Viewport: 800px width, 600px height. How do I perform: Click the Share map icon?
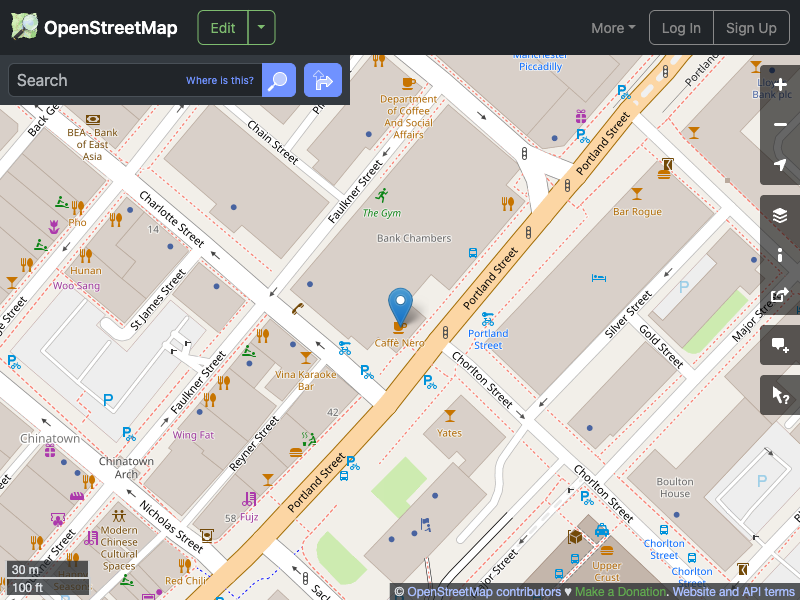[x=780, y=296]
